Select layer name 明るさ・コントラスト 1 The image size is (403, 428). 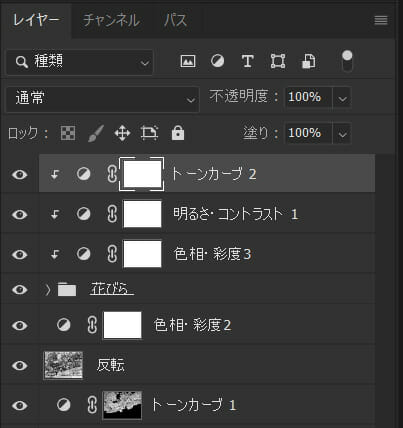(235, 214)
